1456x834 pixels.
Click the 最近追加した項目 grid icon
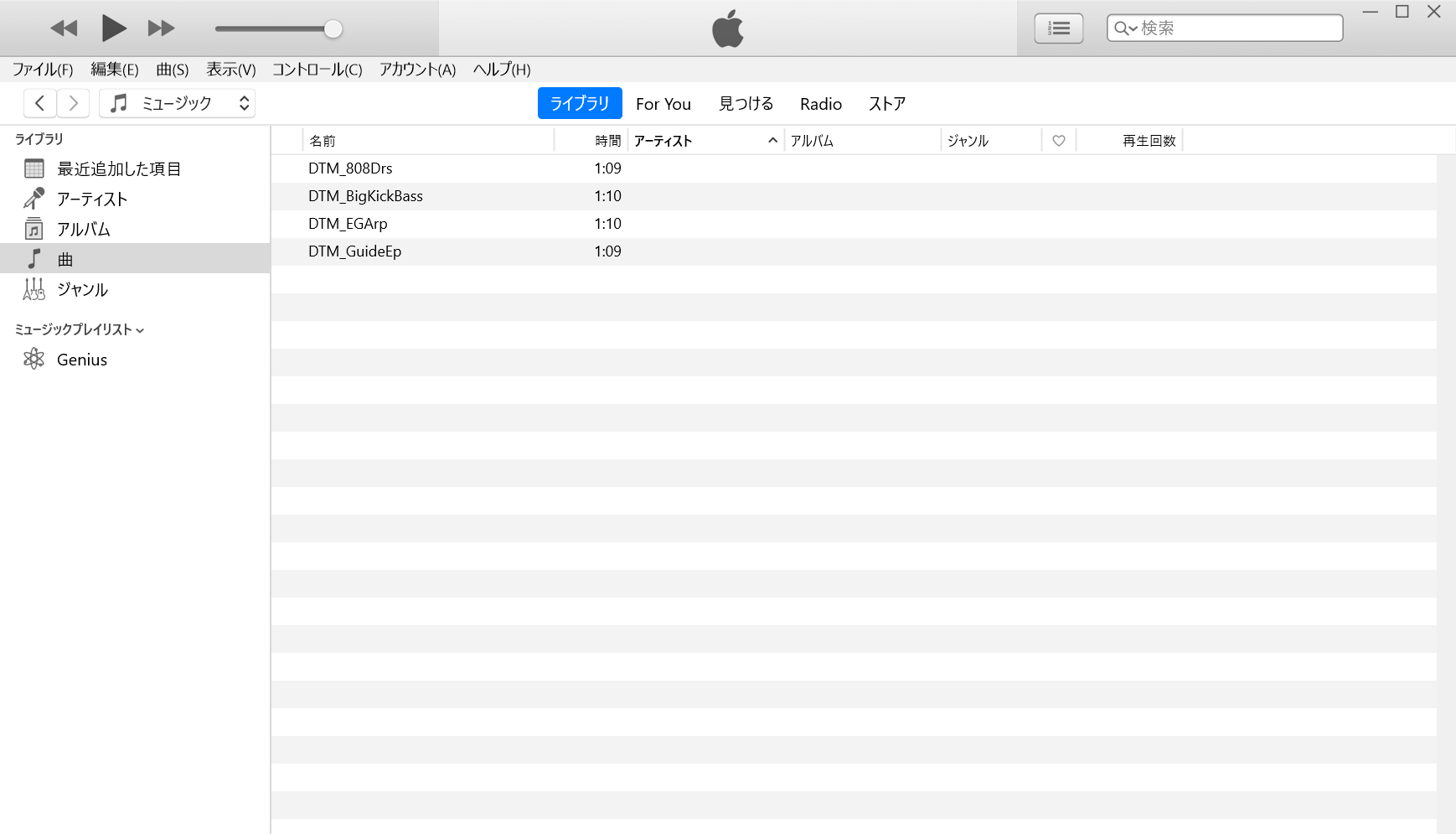34,168
